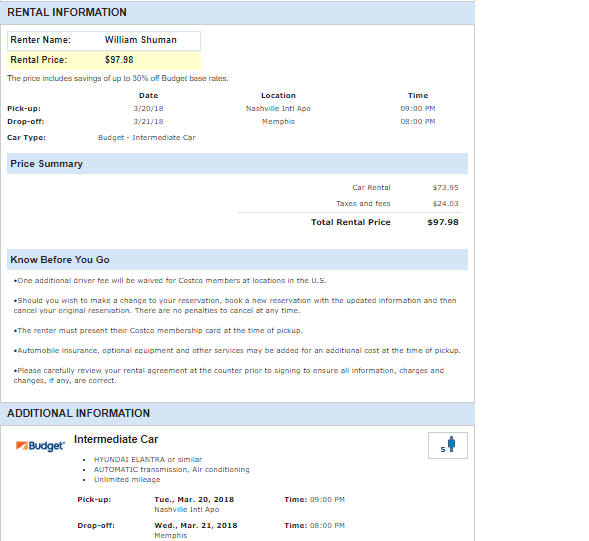
Task: Click the Car Rental amount $73.95
Action: (446, 187)
